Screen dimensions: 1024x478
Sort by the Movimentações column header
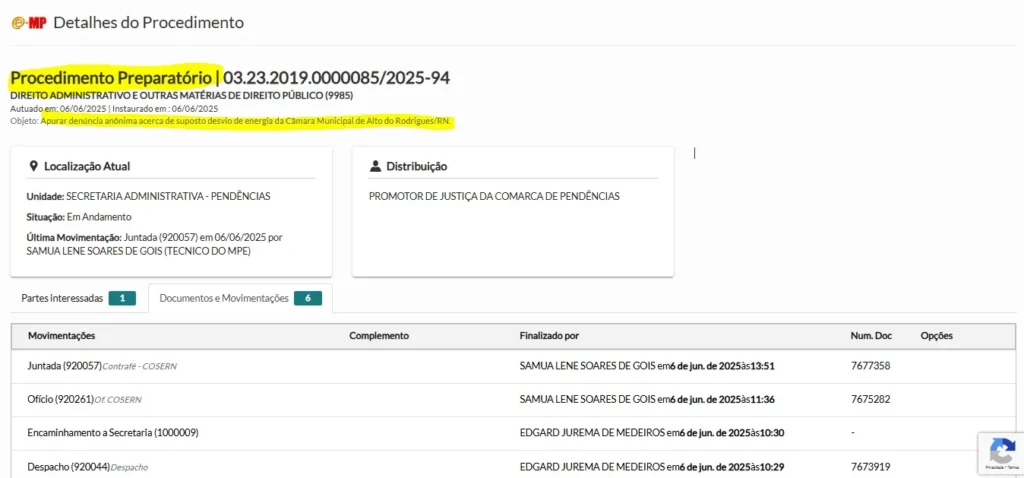click(62, 336)
